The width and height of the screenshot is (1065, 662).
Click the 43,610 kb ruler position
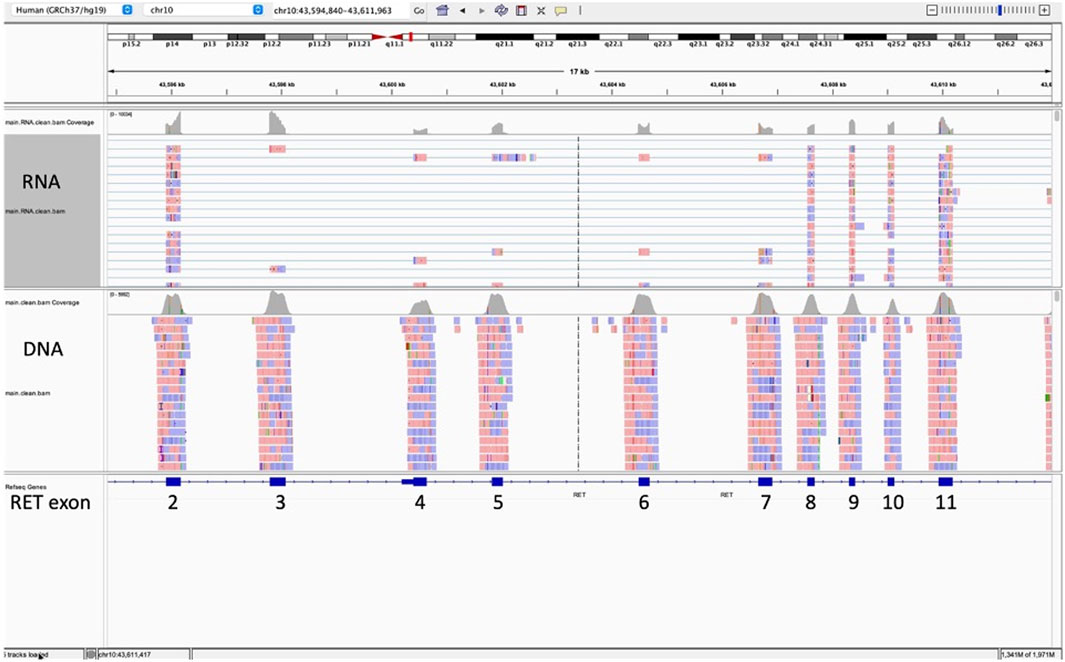[942, 85]
